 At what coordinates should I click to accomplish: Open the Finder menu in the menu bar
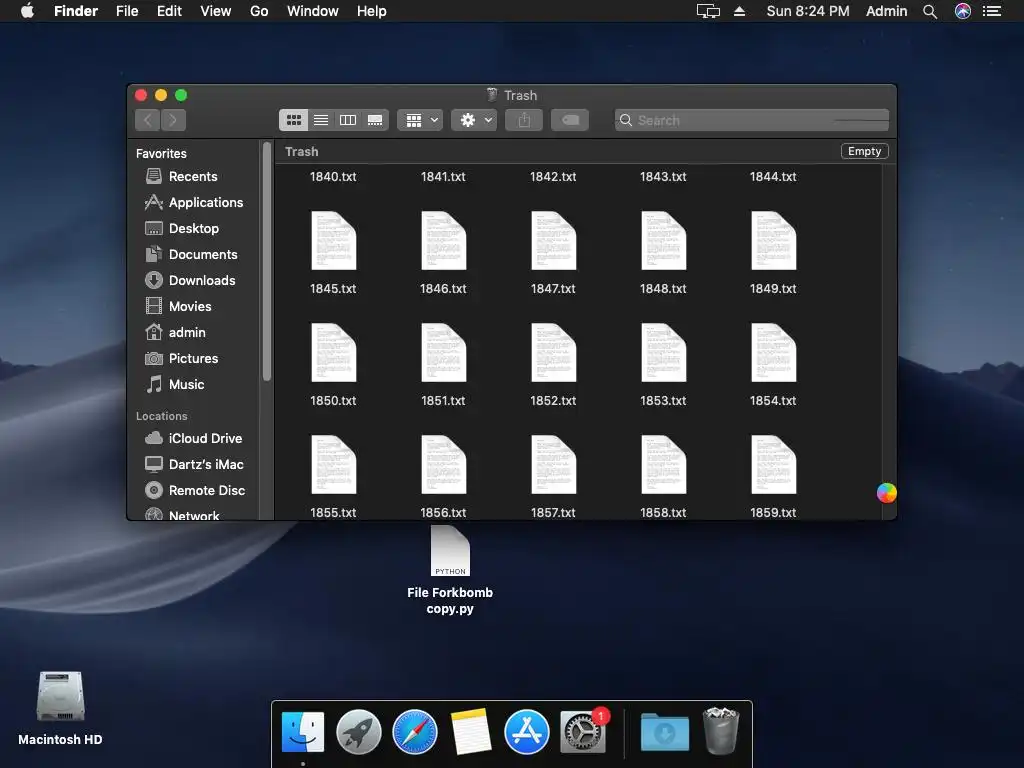pos(76,11)
